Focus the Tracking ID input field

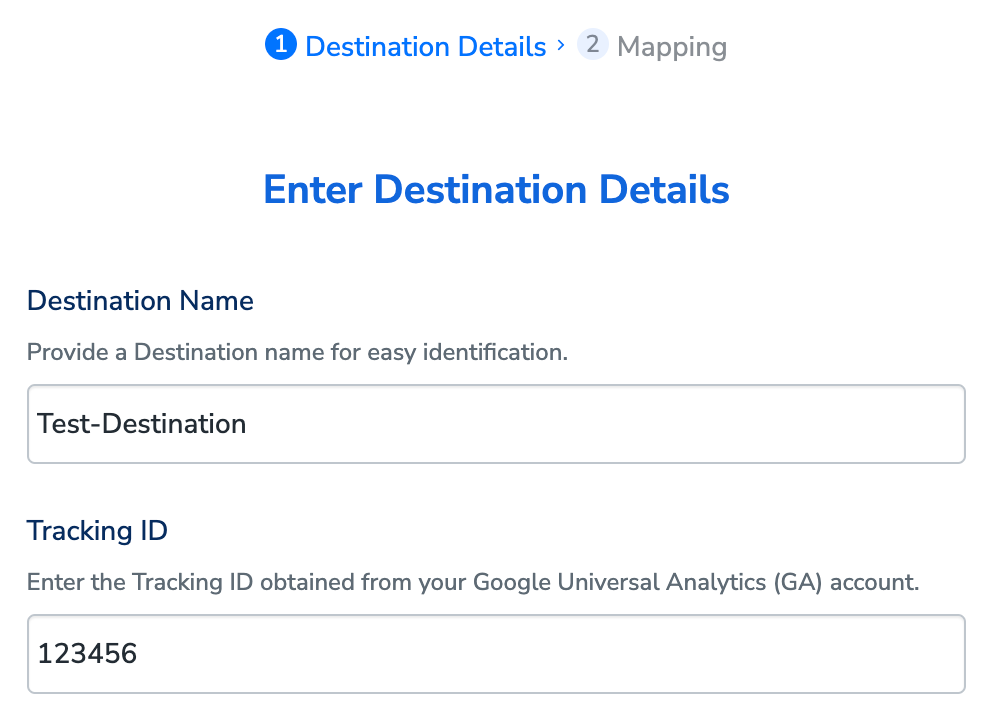point(600,654)
